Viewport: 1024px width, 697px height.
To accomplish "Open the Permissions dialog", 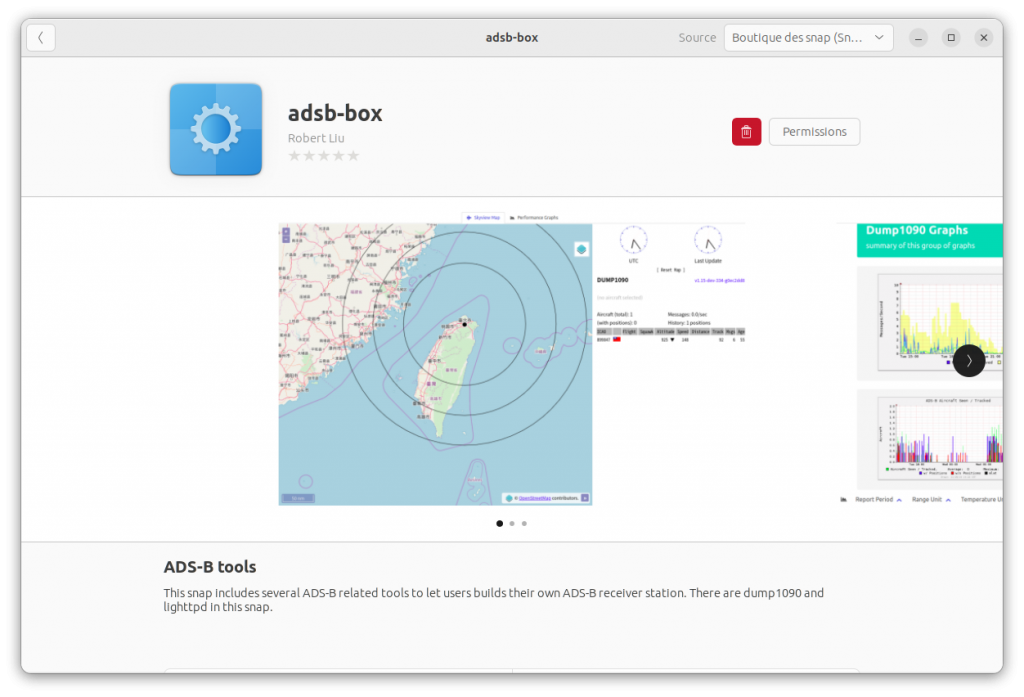I will [x=814, y=132].
